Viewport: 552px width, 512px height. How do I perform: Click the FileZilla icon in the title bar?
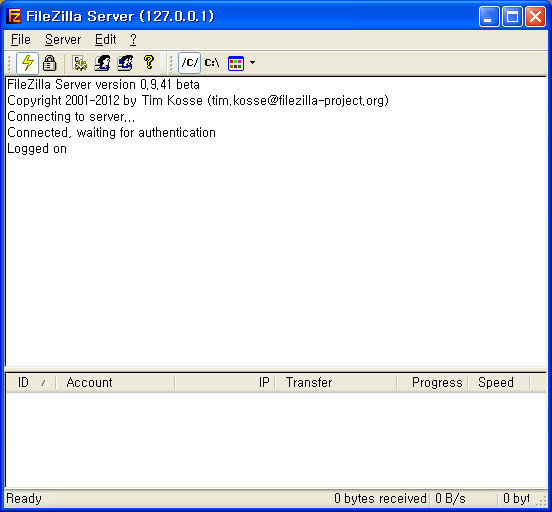[x=14, y=16]
